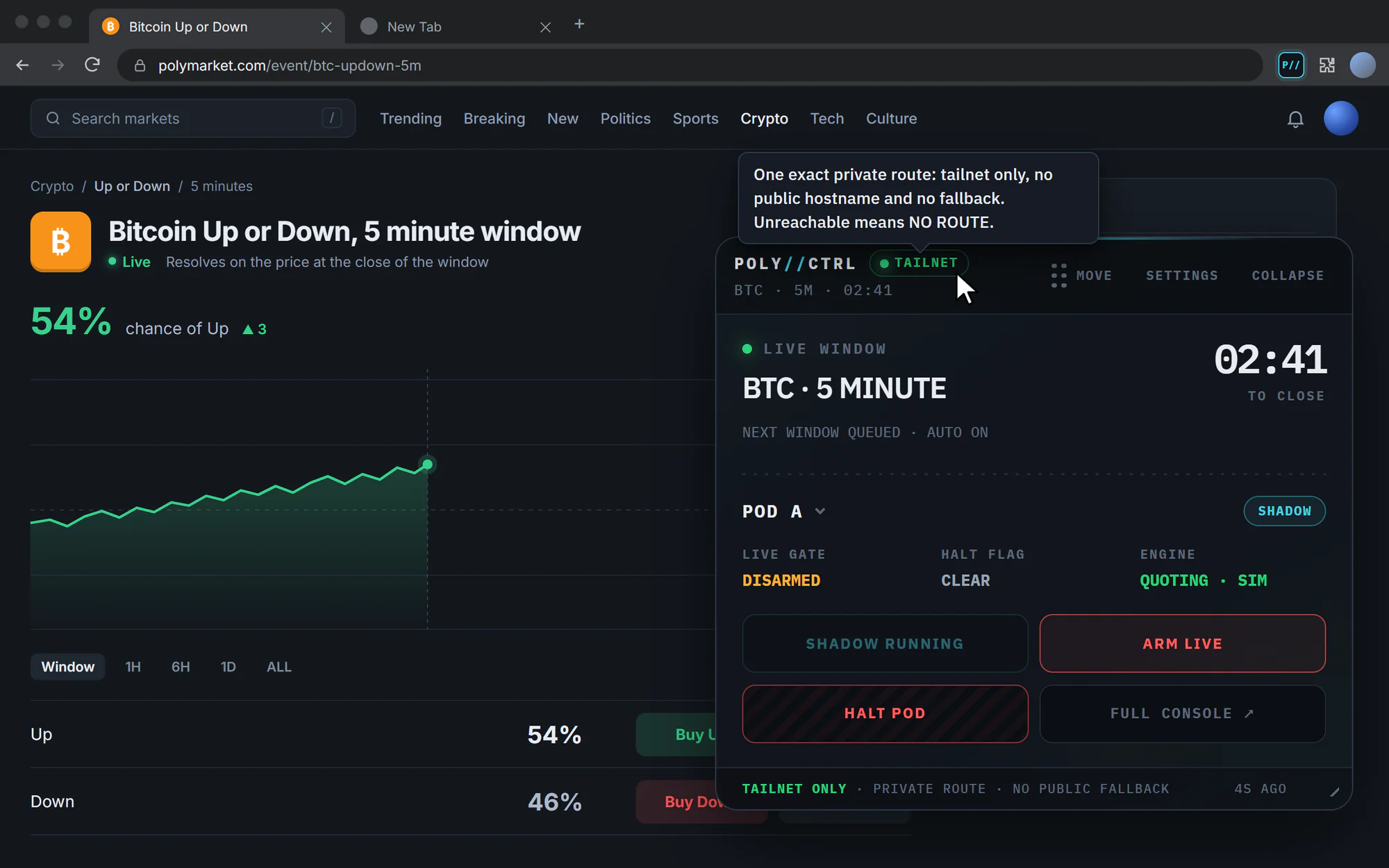This screenshot has height=868, width=1389.
Task: Click the Buy Up button
Action: pos(676,735)
